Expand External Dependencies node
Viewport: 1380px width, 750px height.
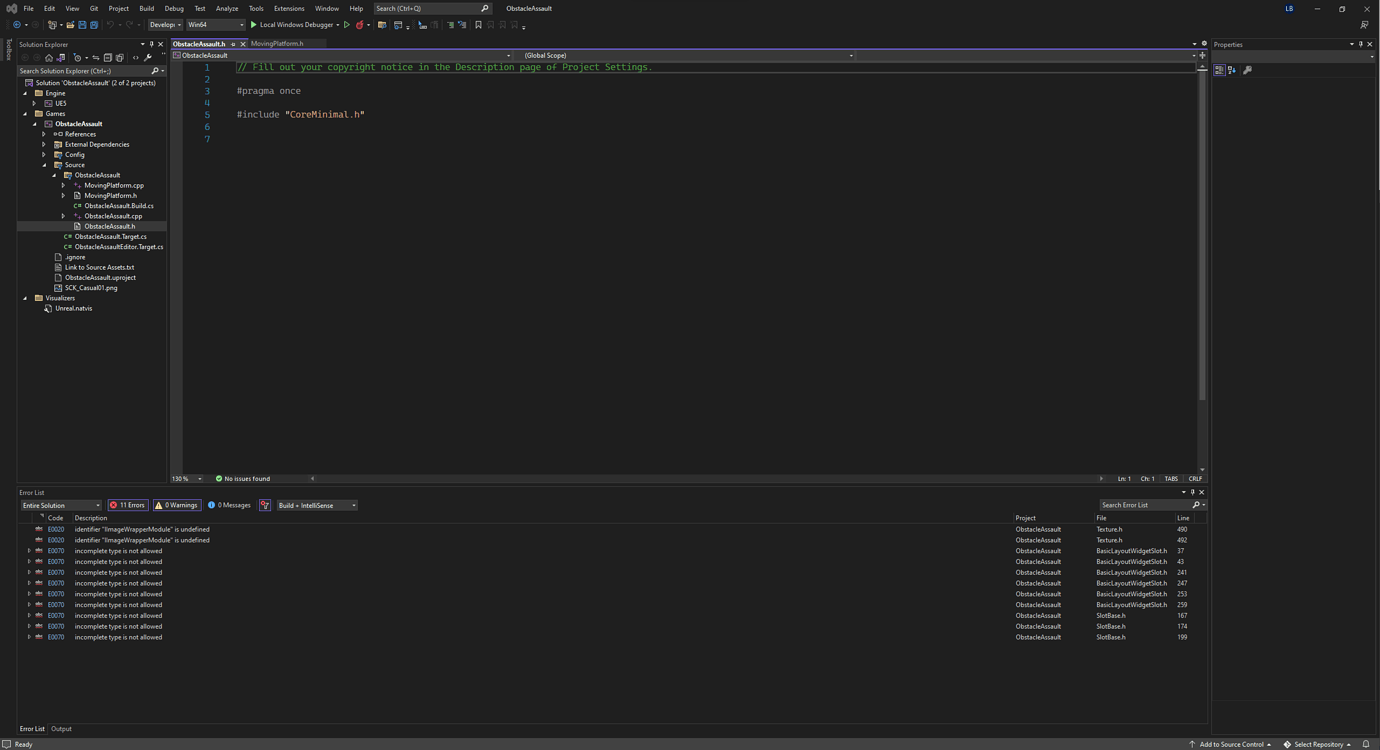coord(44,144)
